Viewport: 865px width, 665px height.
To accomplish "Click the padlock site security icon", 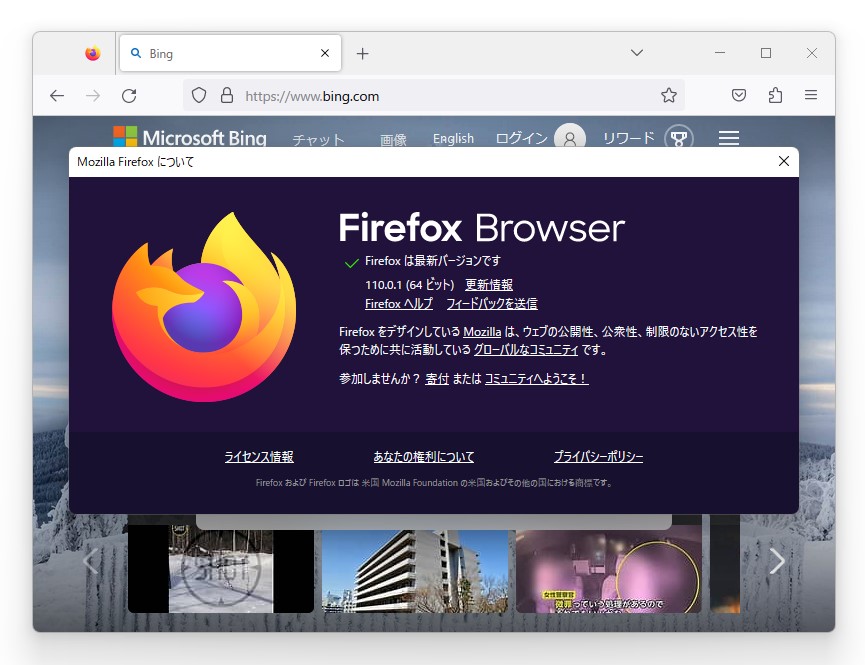I will 227,95.
